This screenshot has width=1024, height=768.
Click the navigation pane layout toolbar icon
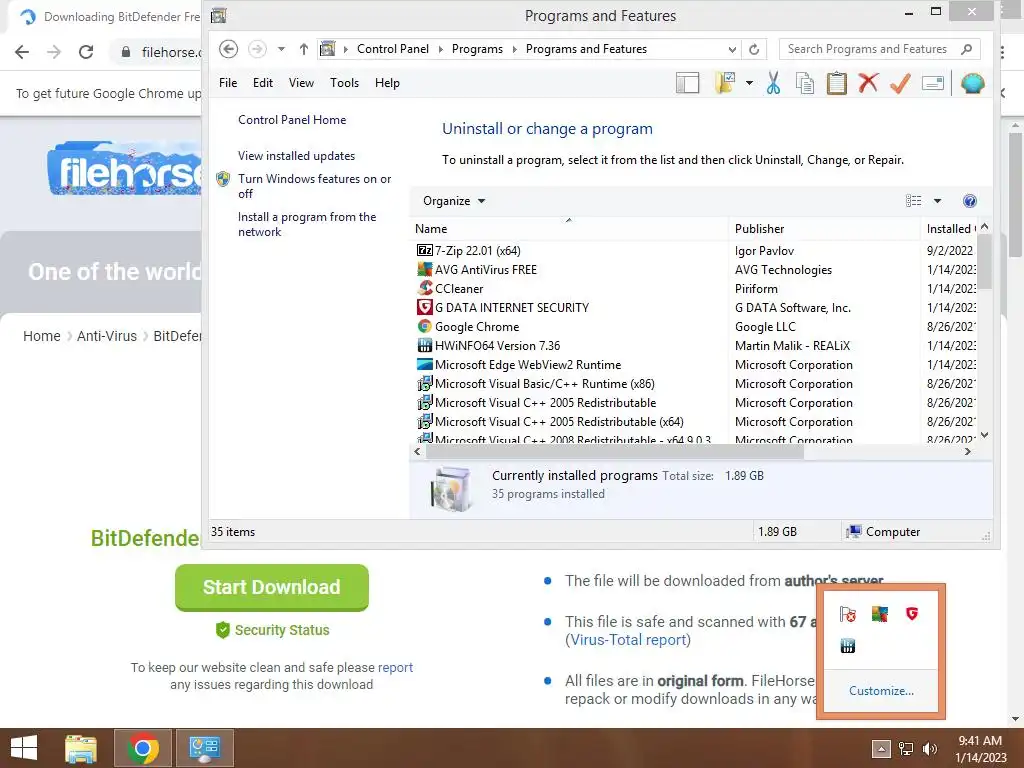coord(687,84)
